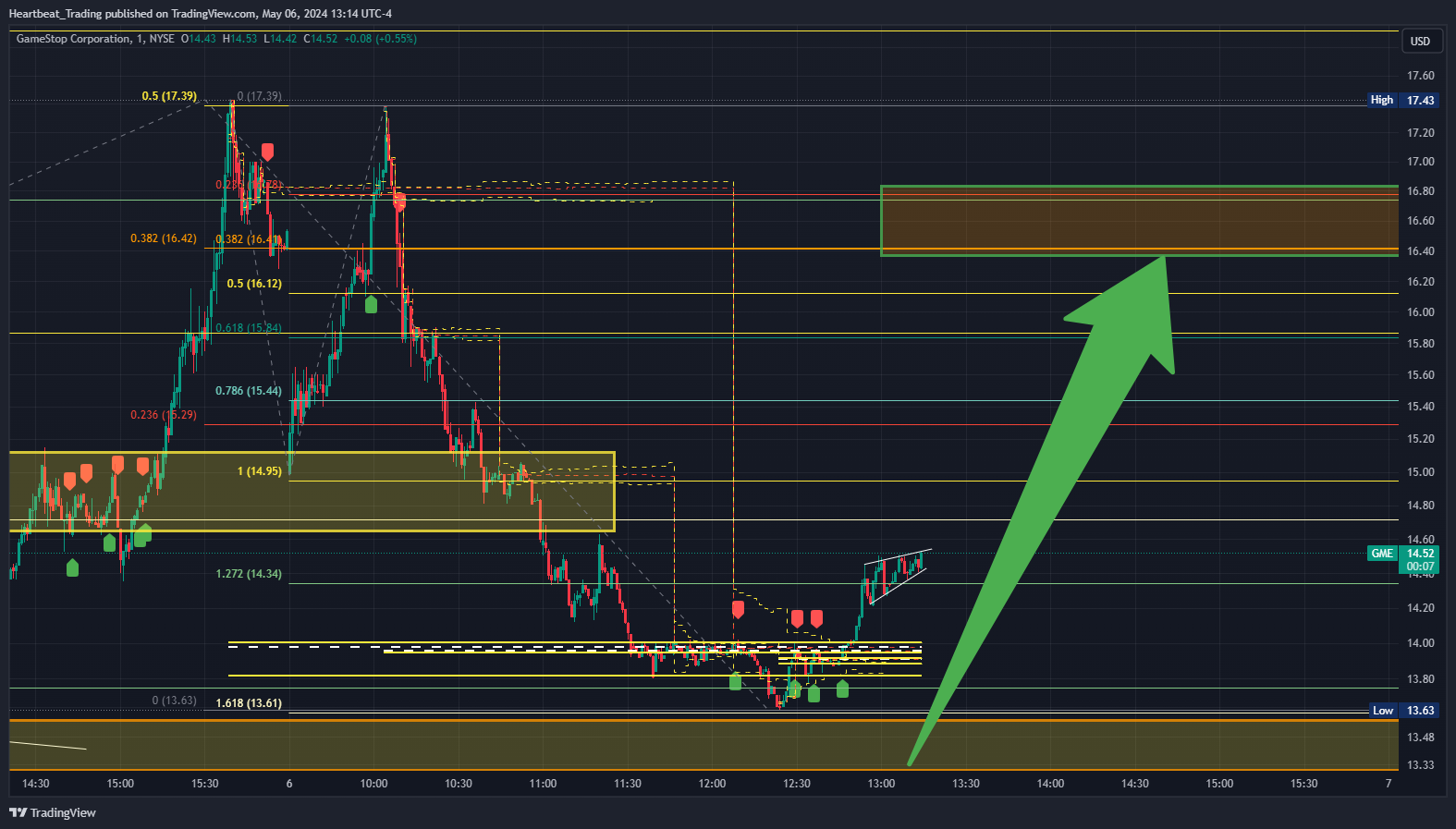Select the 1.618 (13.61) Fibonacci label
The height and width of the screenshot is (829, 1456).
[249, 703]
